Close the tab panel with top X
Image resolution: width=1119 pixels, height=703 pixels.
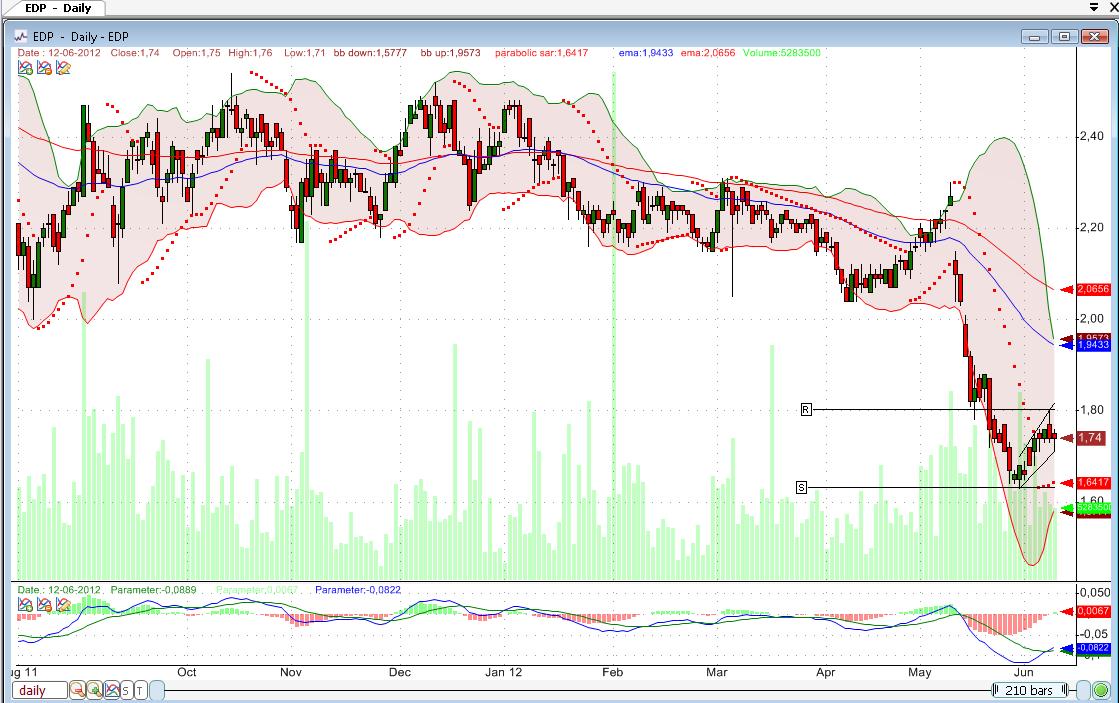1113,6
